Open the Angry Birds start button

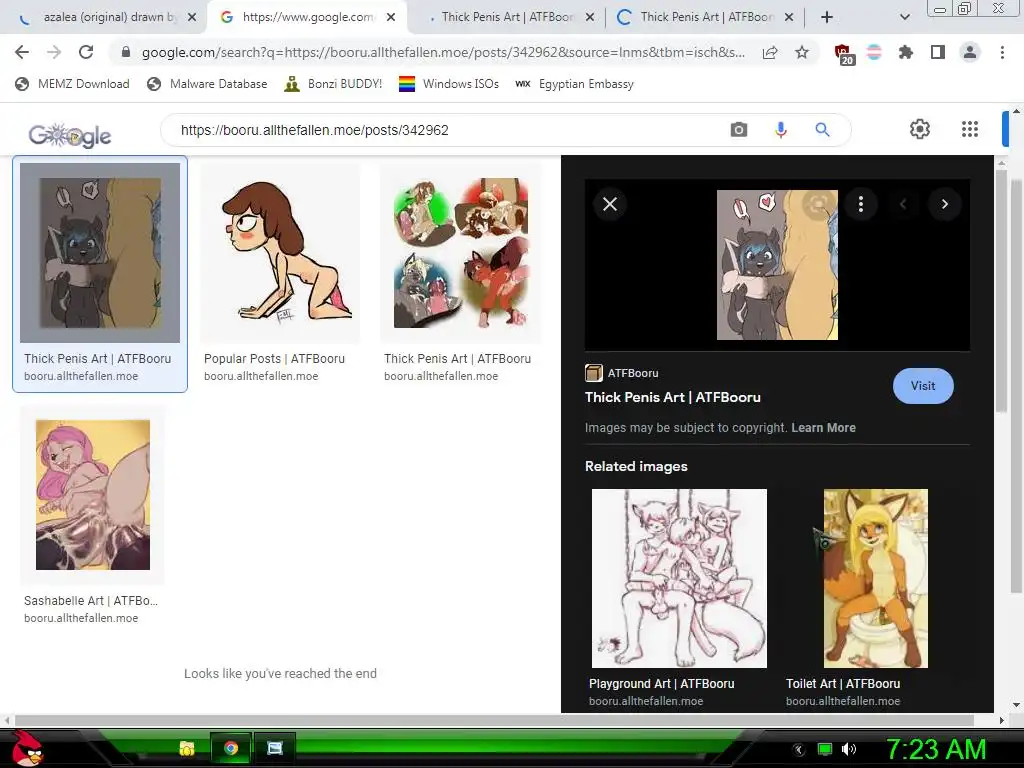pos(27,748)
